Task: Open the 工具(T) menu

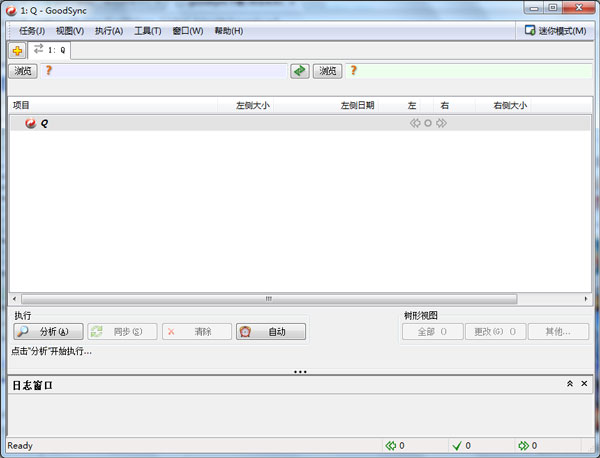Action: tap(148, 31)
